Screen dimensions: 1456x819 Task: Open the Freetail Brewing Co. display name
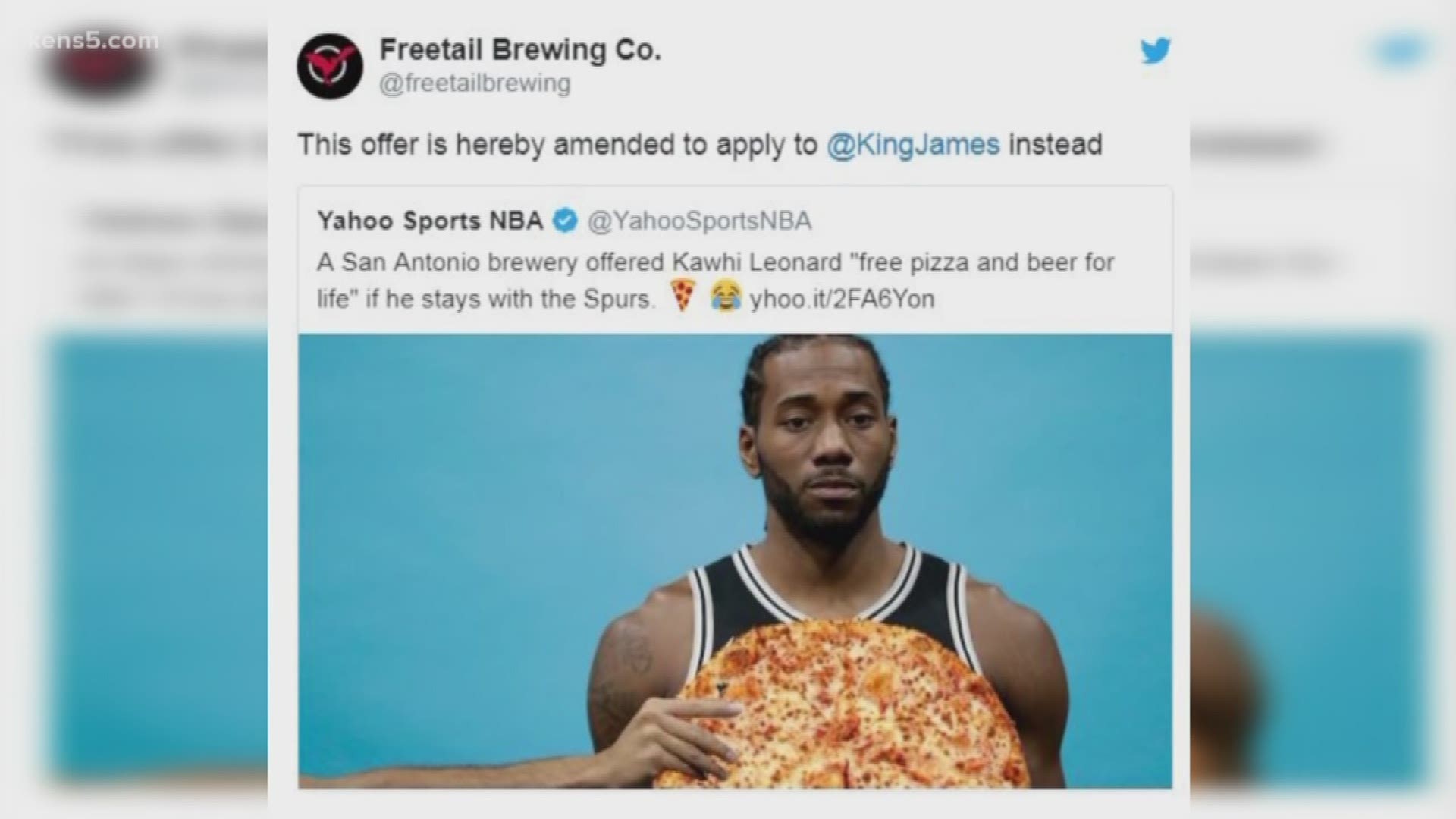pos(520,50)
